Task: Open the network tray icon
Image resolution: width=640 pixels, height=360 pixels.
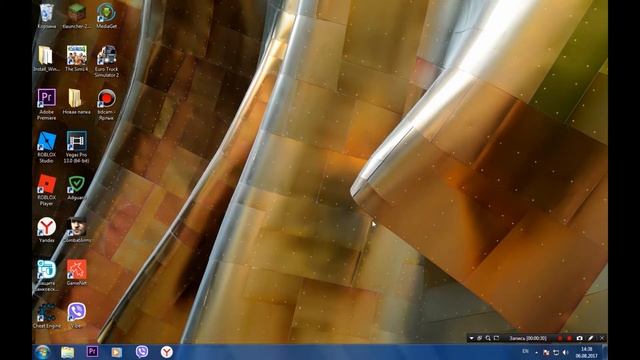Action: pos(556,353)
